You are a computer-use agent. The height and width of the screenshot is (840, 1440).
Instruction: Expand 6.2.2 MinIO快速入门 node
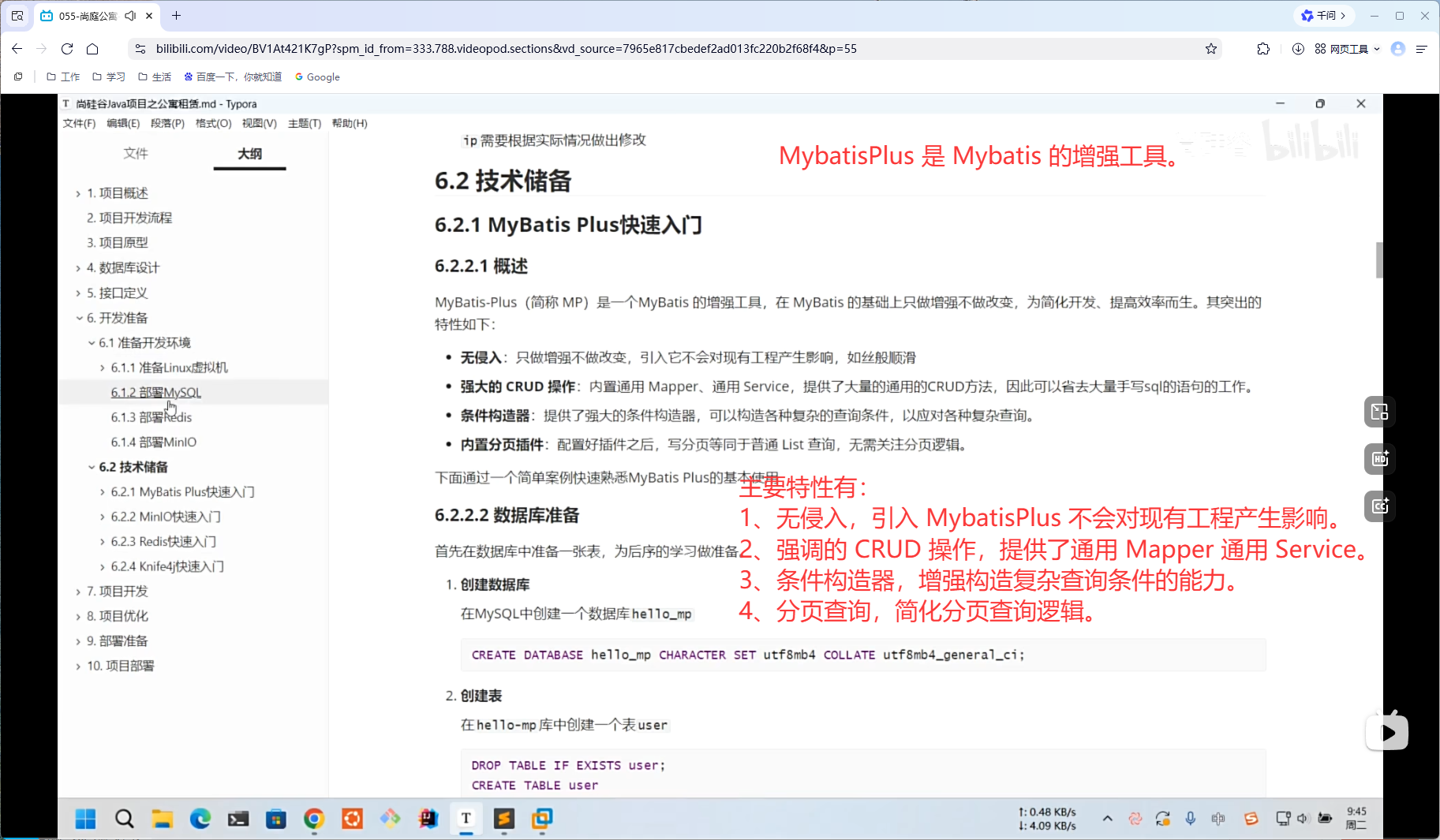[x=103, y=517]
